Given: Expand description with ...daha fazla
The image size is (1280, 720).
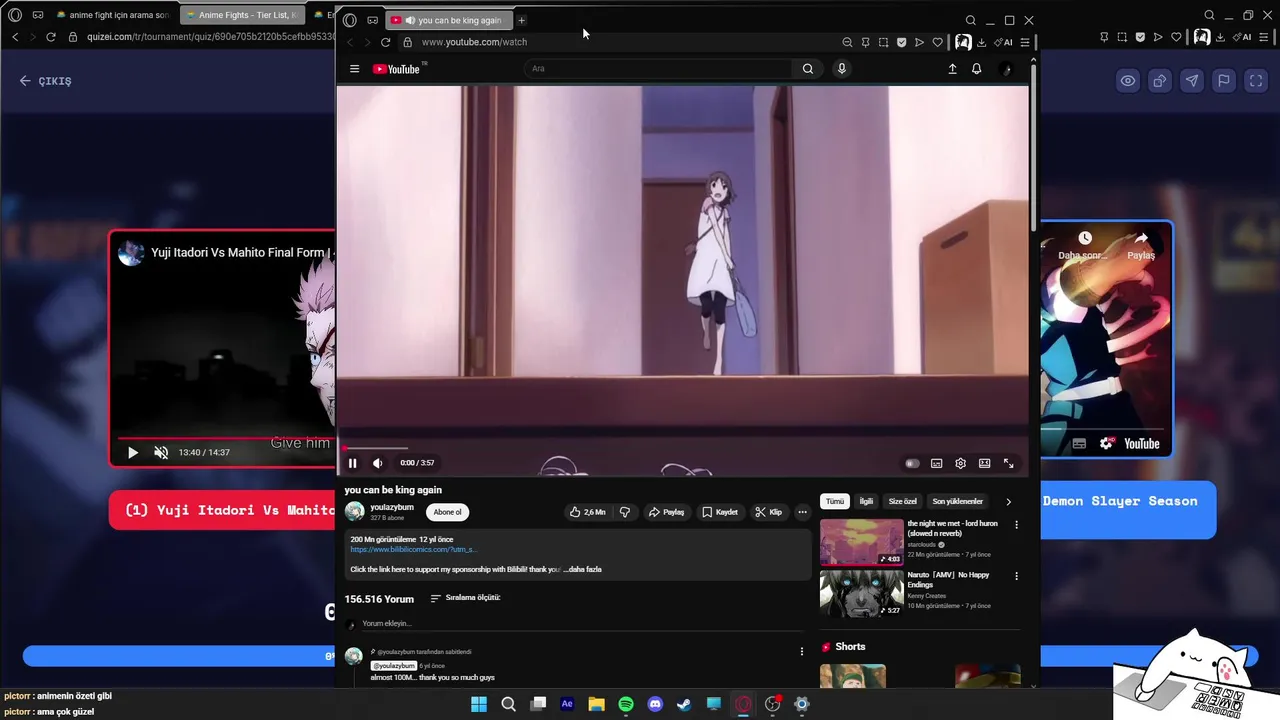Looking at the screenshot, I should (582, 569).
